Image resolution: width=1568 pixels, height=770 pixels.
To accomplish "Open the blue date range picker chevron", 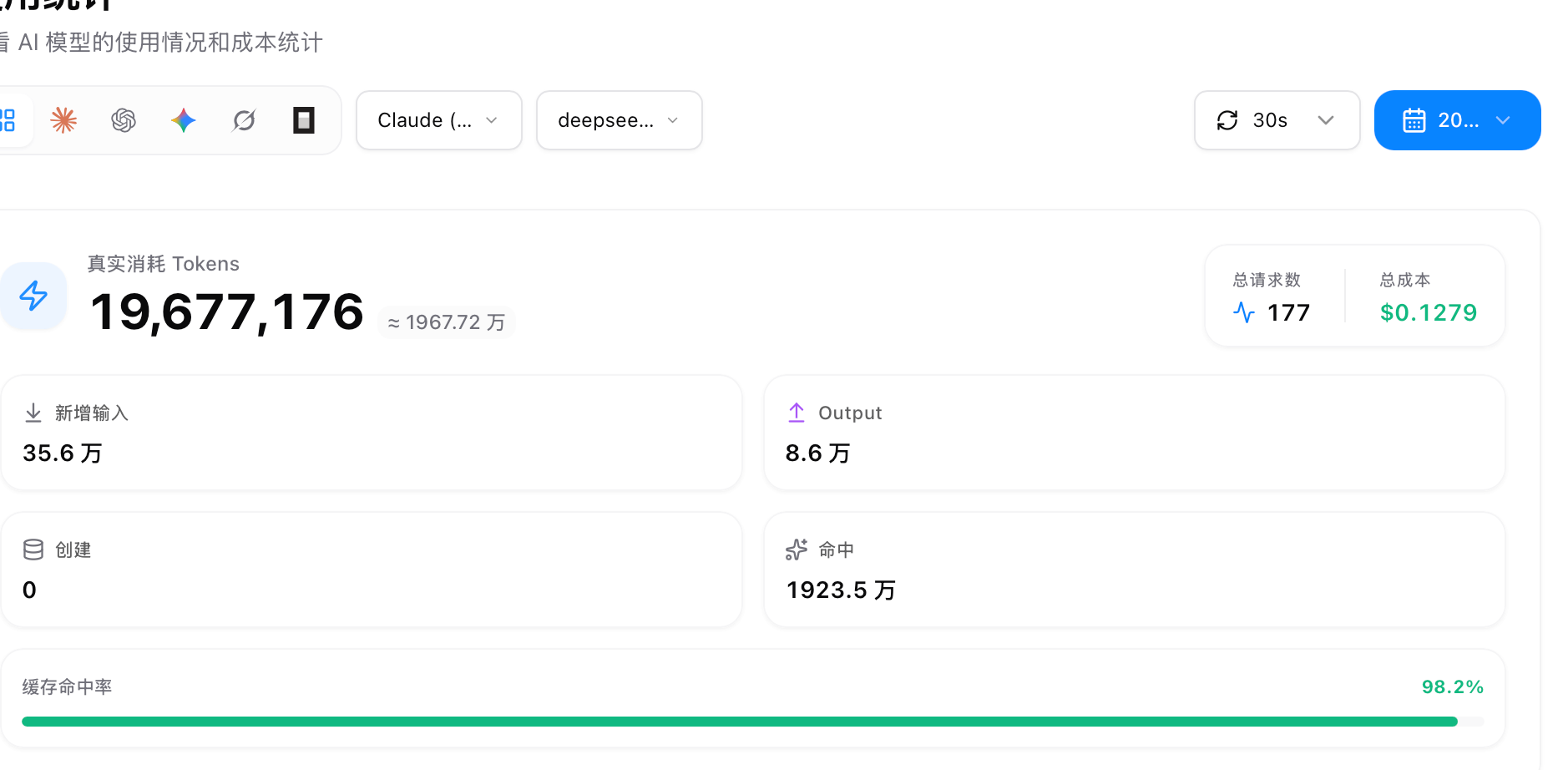I will (1503, 120).
